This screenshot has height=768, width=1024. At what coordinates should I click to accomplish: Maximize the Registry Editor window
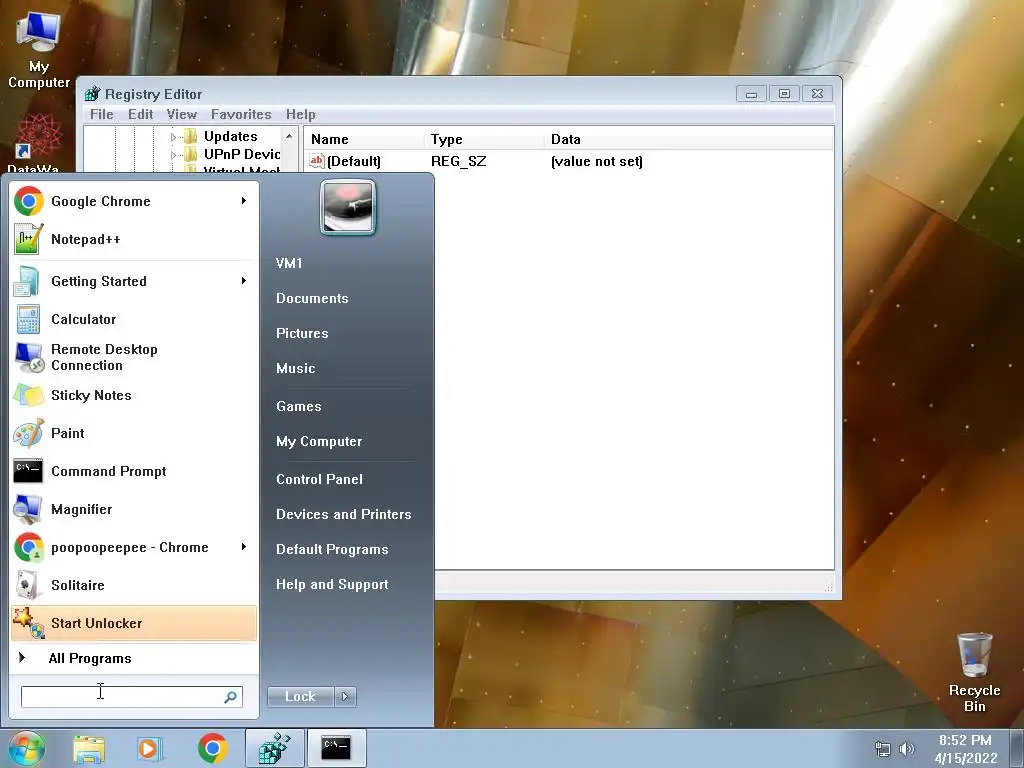point(784,93)
